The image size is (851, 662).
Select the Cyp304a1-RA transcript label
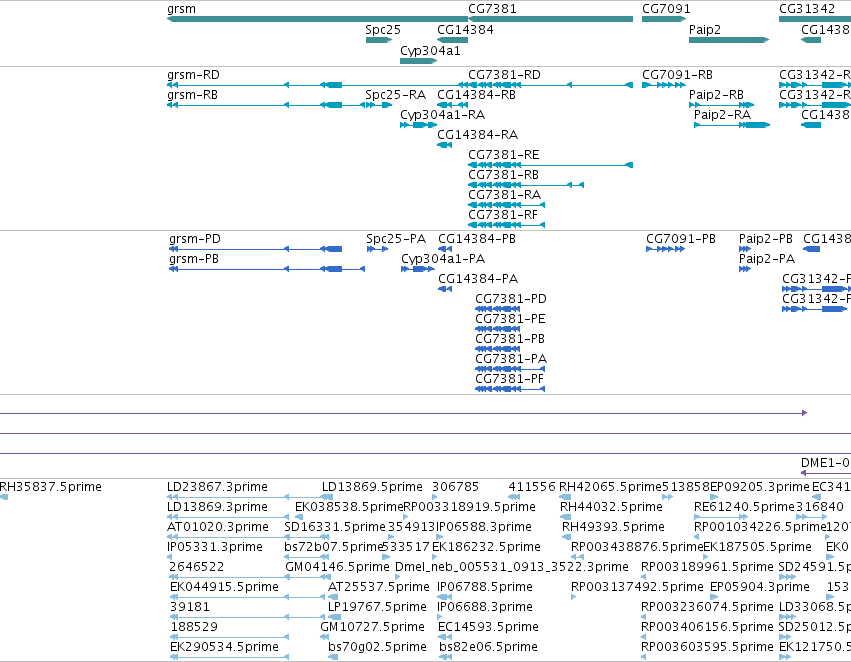tap(442, 115)
